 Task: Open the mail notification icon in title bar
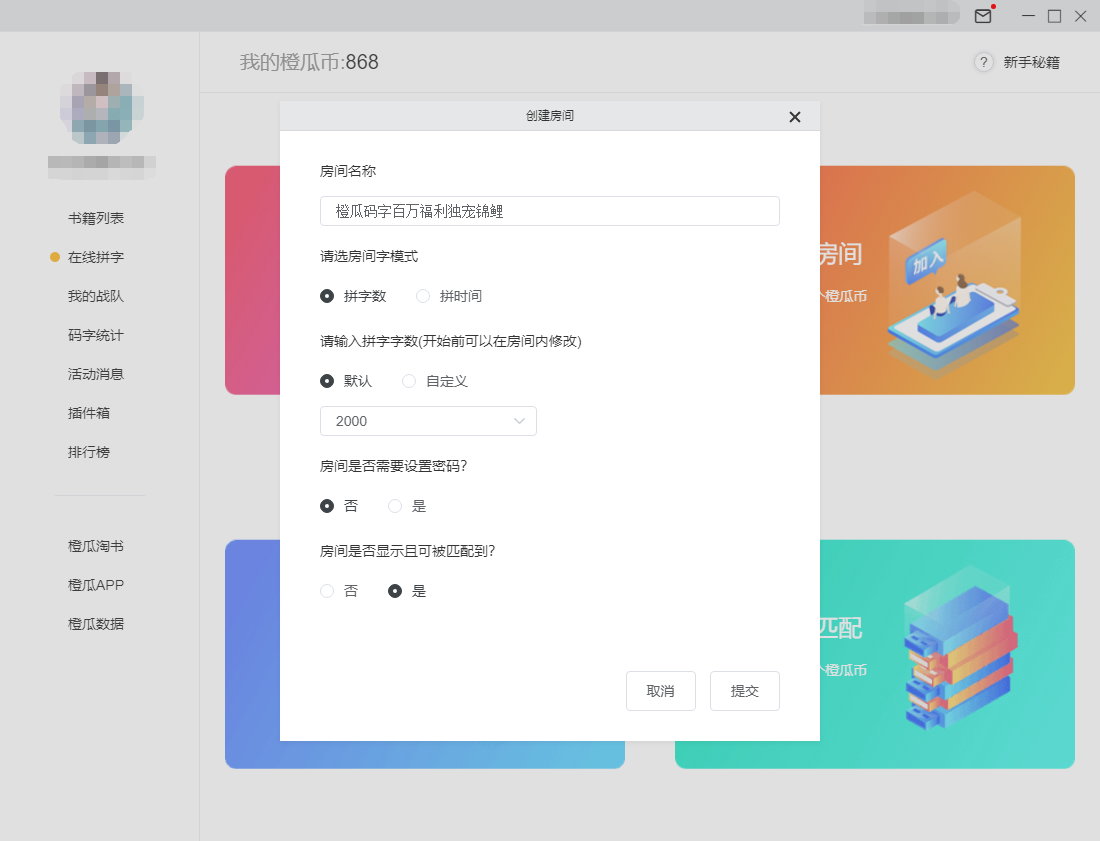(983, 16)
